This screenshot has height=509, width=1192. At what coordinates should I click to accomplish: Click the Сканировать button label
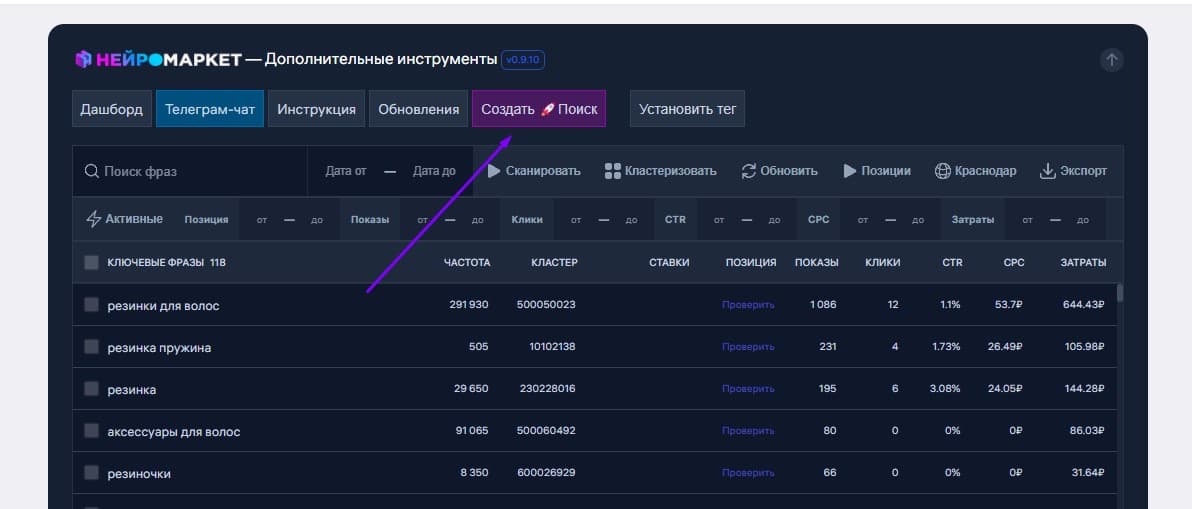coord(543,171)
